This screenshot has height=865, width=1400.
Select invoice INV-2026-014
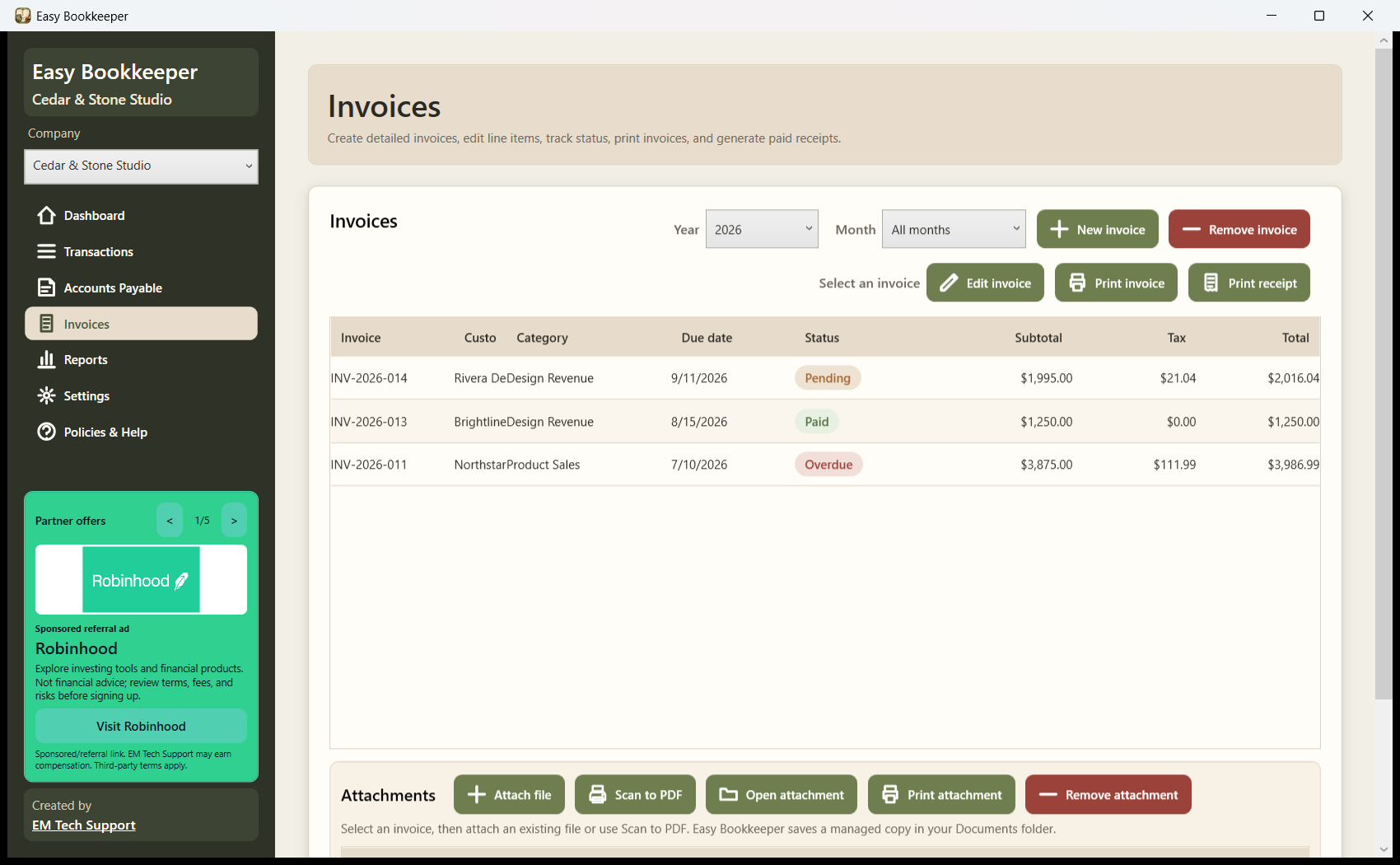tap(825, 378)
